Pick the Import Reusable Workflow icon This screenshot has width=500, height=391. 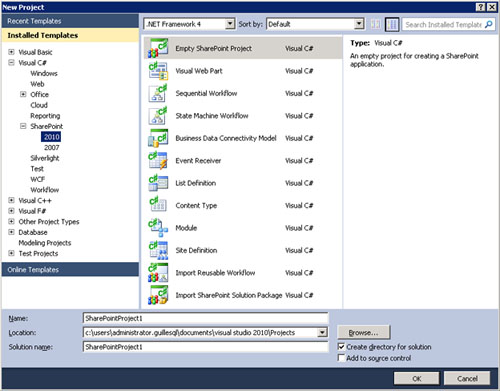click(x=158, y=273)
